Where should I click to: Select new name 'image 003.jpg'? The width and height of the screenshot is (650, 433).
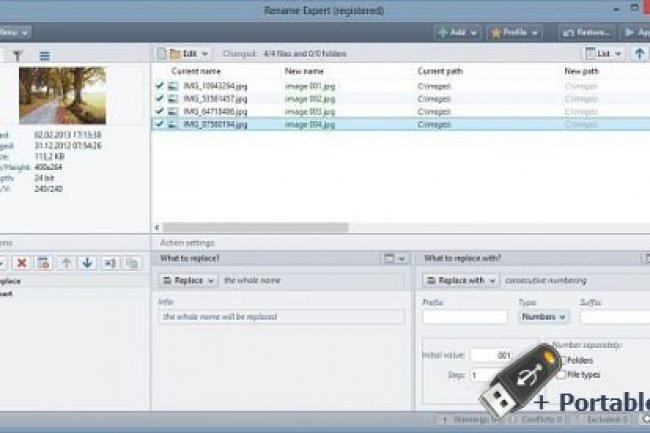[310, 112]
